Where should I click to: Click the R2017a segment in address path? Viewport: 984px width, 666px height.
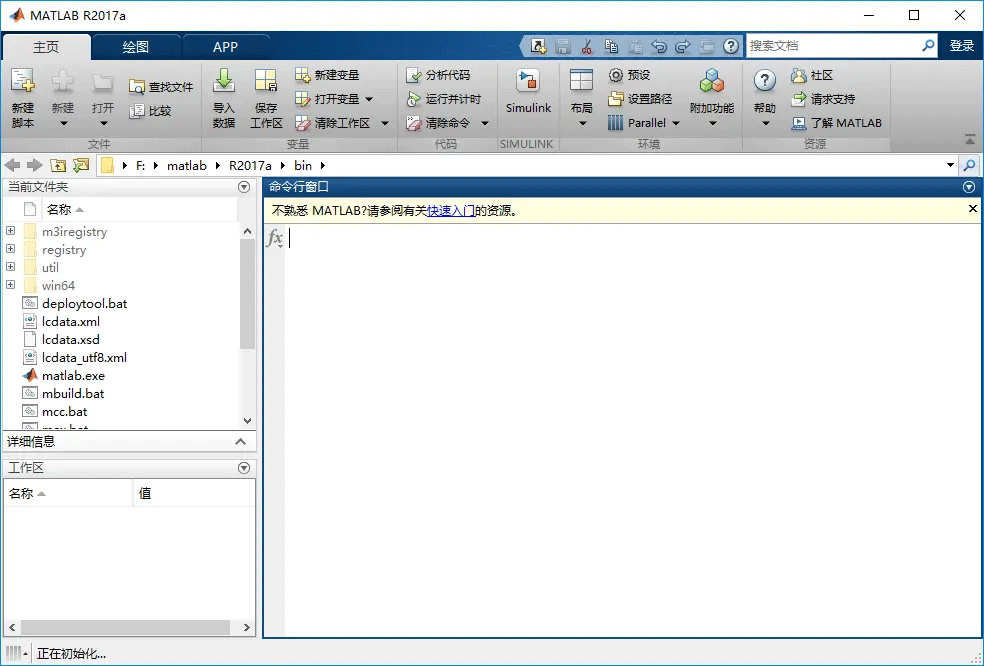[x=250, y=166]
